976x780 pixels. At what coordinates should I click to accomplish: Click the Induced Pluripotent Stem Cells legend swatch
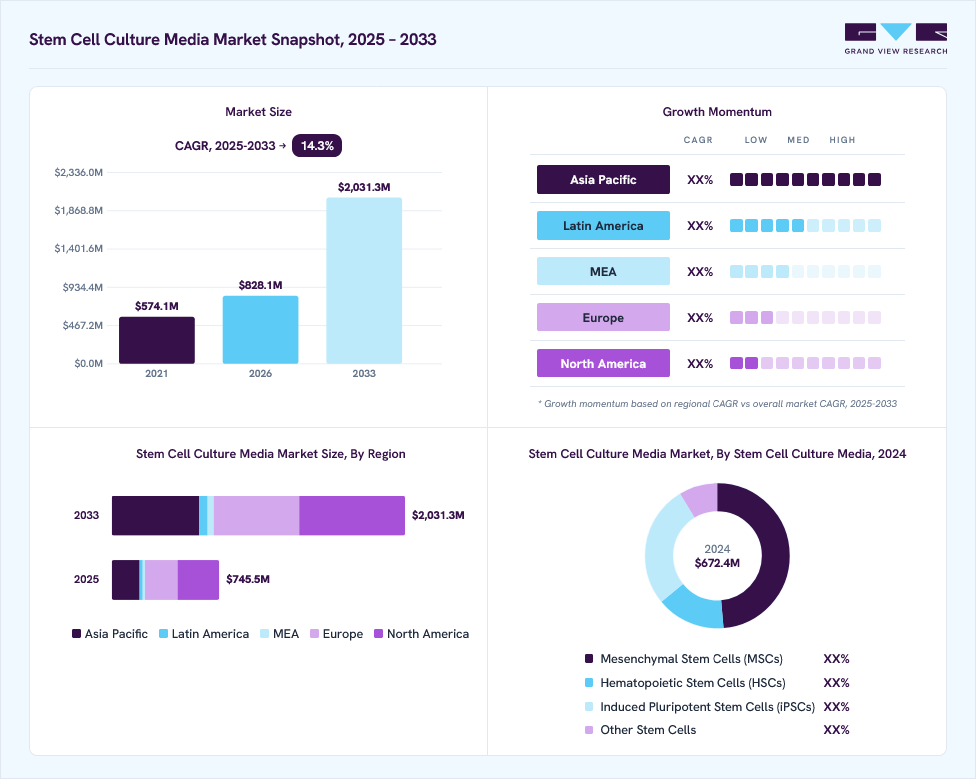pos(589,707)
